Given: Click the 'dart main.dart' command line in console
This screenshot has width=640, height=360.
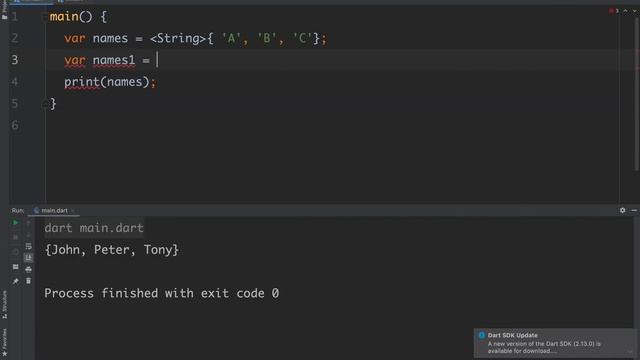Looking at the screenshot, I should pyautogui.click(x=94, y=228).
